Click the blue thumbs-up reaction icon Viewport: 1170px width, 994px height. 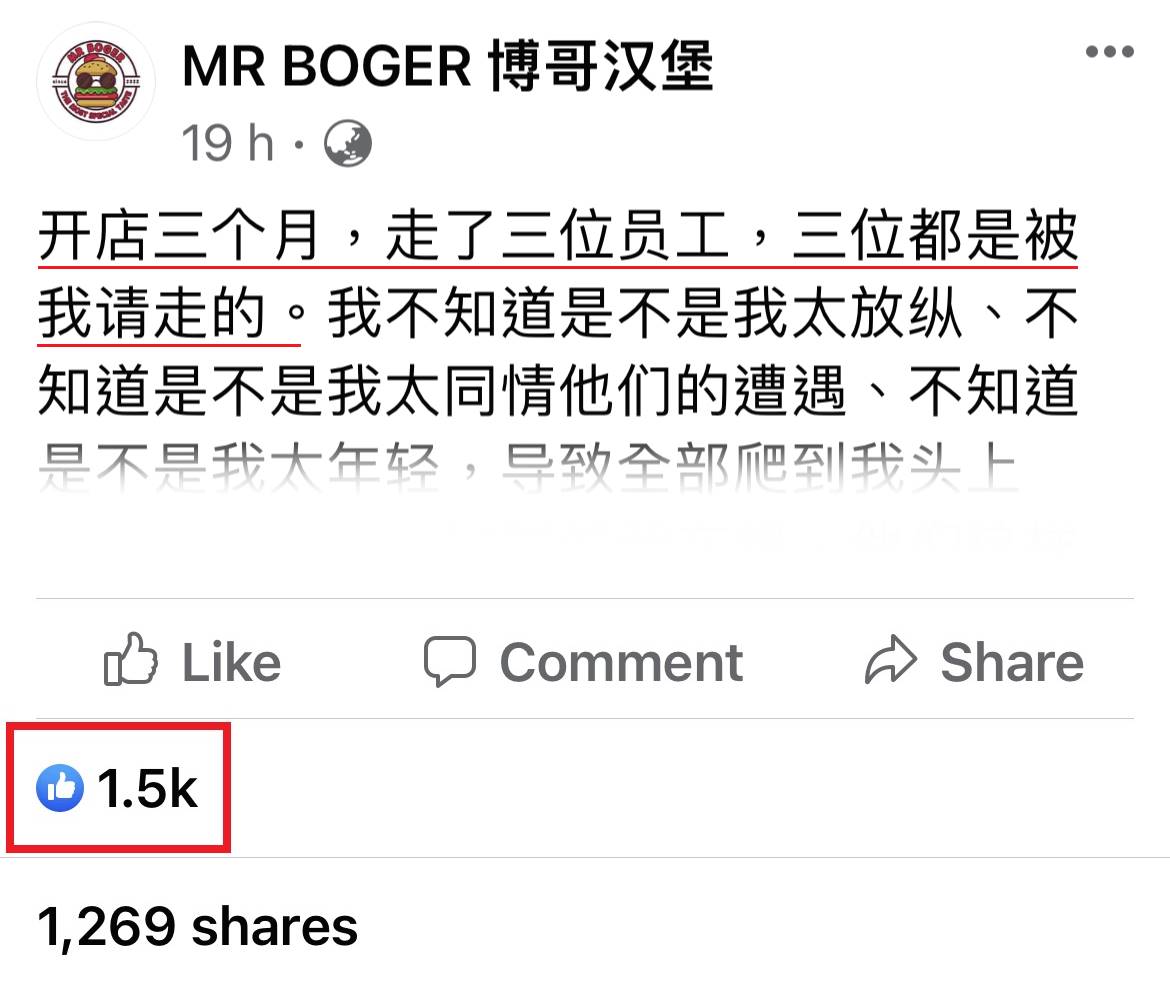60,788
